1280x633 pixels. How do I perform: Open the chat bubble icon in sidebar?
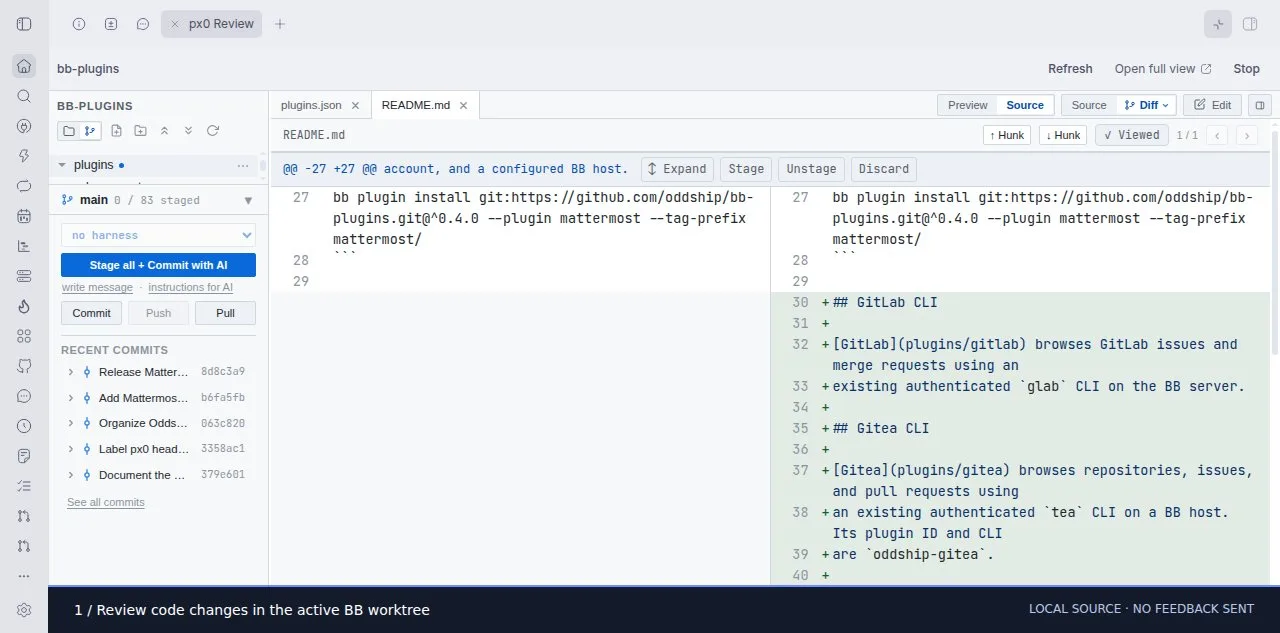pyautogui.click(x=24, y=396)
